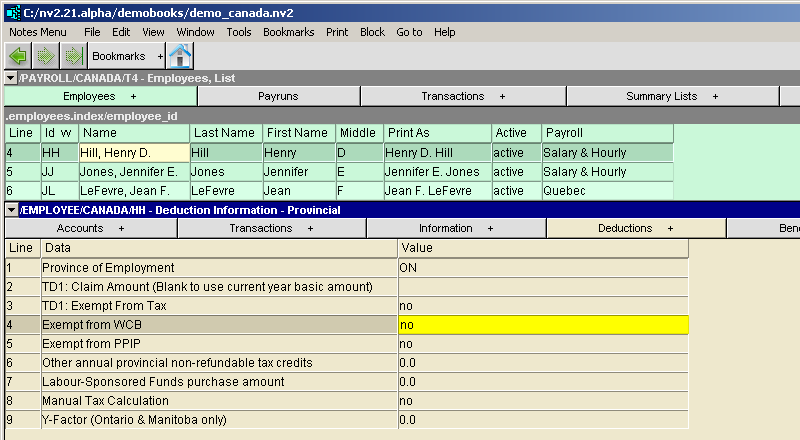
Task: Click the green back arrow icon
Action: 17,56
